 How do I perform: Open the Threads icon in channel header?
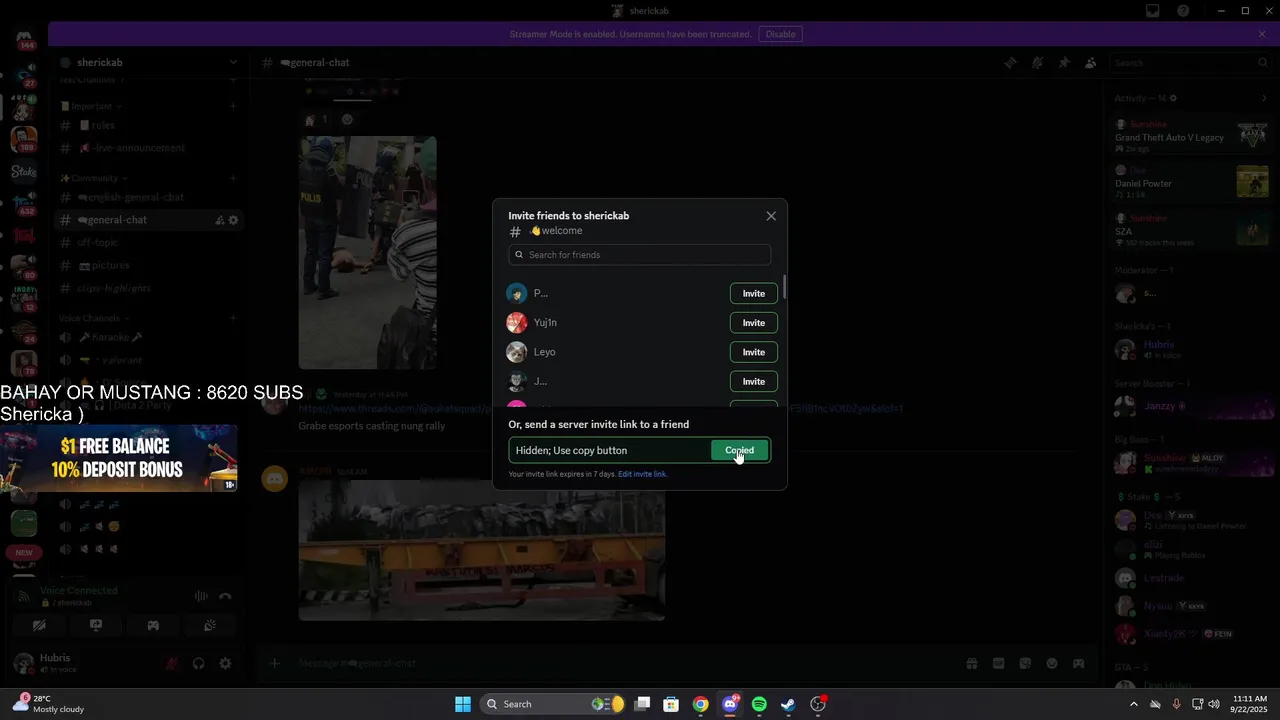click(1011, 63)
